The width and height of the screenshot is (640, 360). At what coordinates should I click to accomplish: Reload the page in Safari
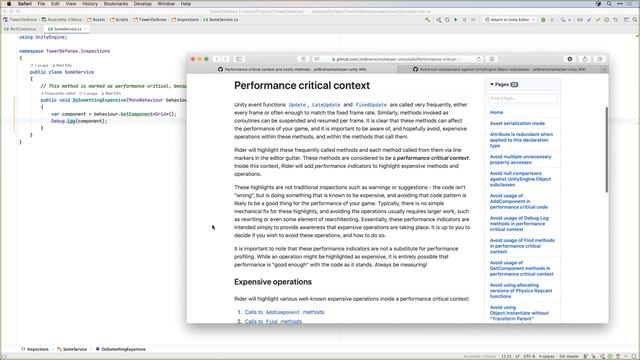pyautogui.click(x=479, y=59)
